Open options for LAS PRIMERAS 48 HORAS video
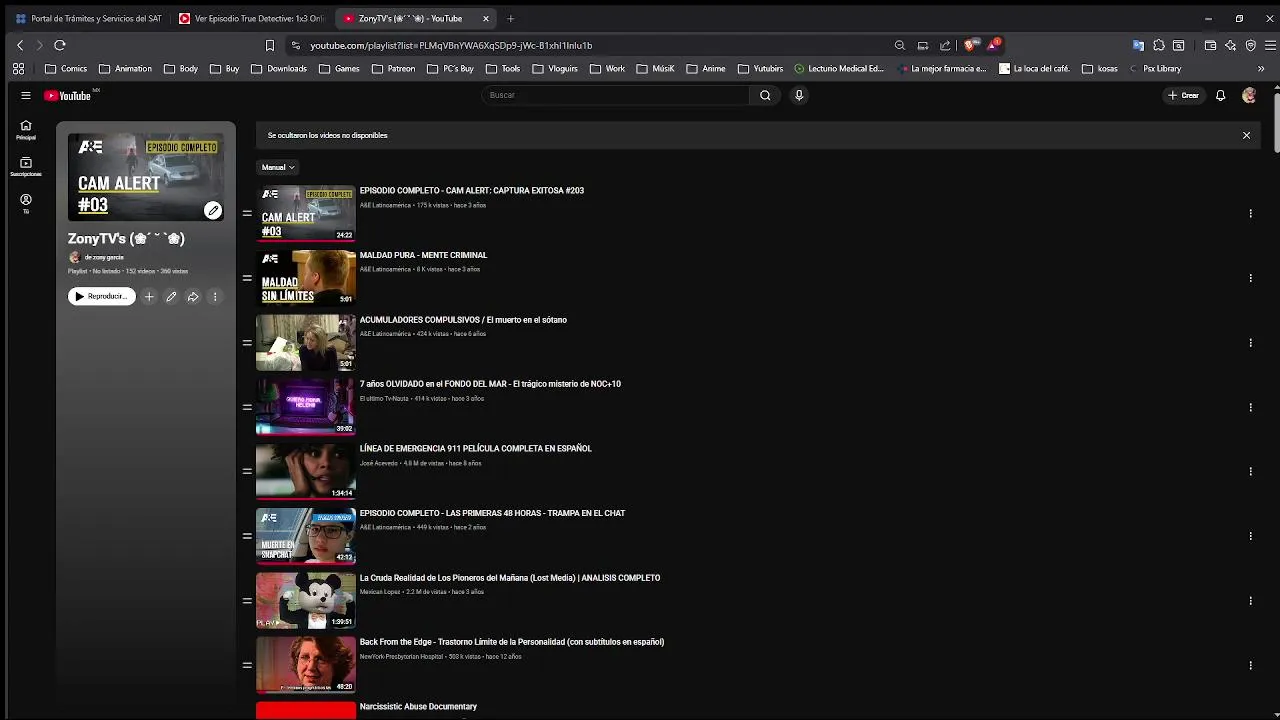 tap(1250, 536)
